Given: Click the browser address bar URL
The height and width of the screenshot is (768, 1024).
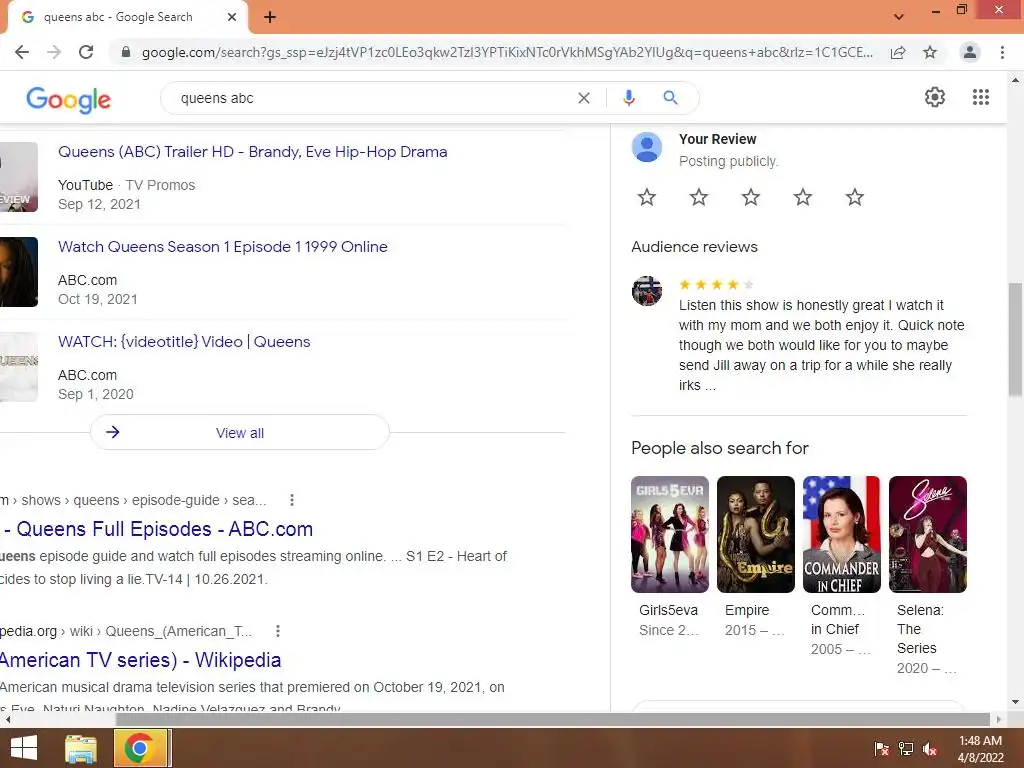Looking at the screenshot, I should click(507, 52).
